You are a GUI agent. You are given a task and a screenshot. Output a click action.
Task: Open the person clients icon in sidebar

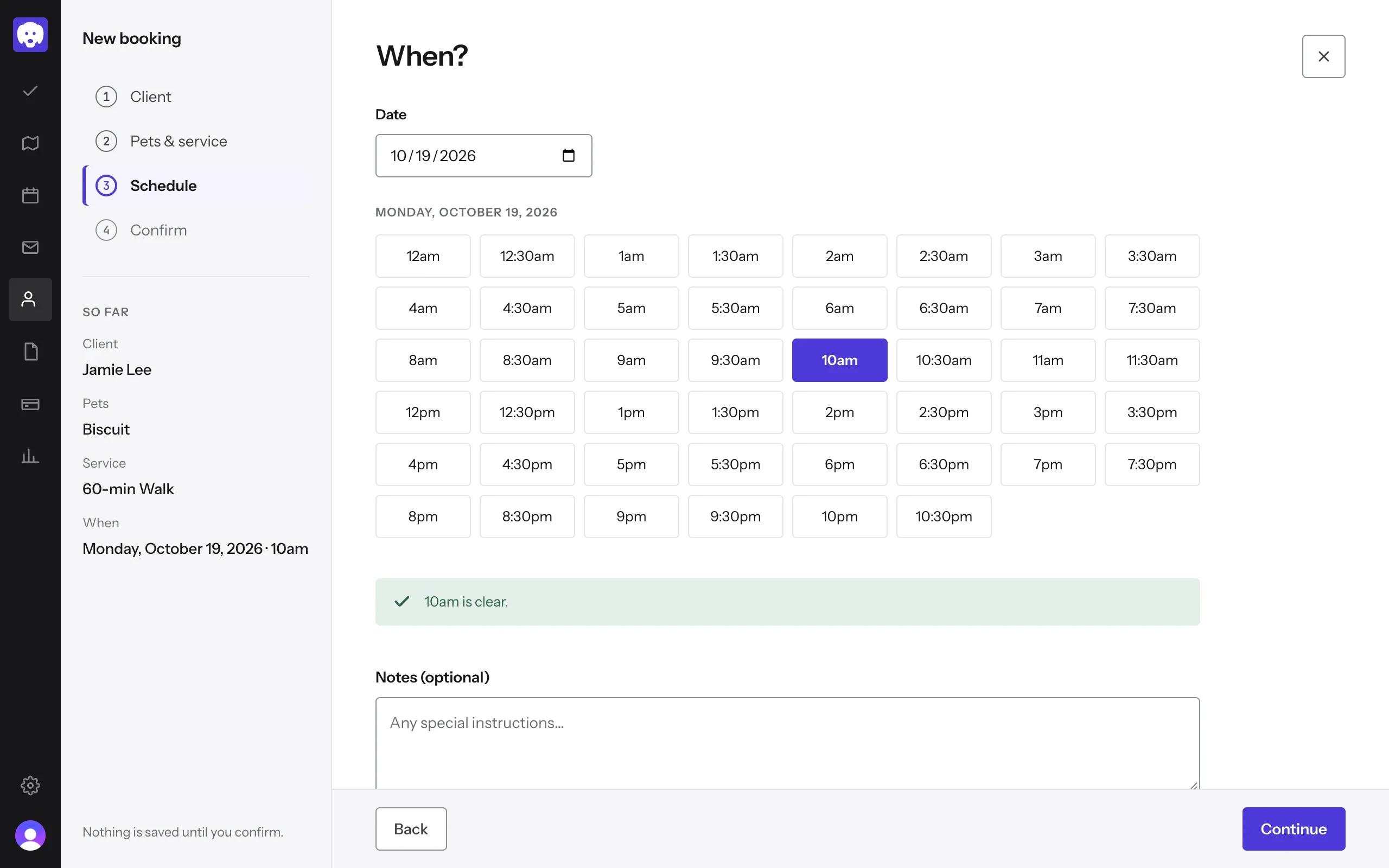pyautogui.click(x=30, y=299)
